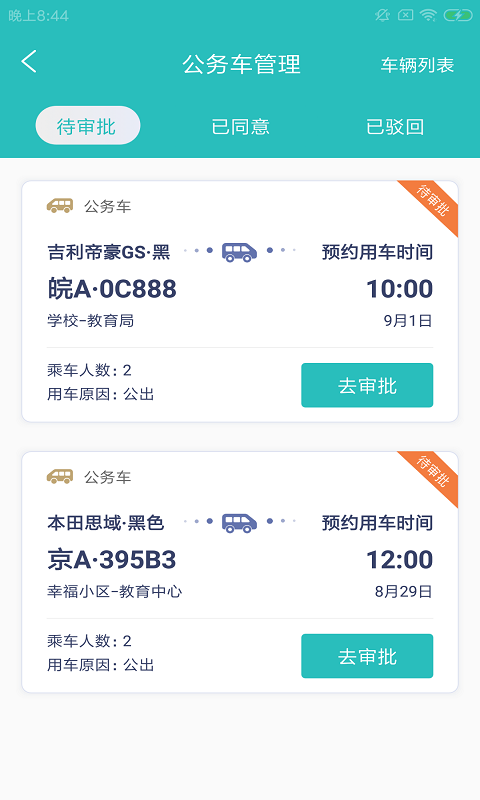Tap blue van icon beside 本田思域
Screen dimensions: 480x800
(239, 522)
